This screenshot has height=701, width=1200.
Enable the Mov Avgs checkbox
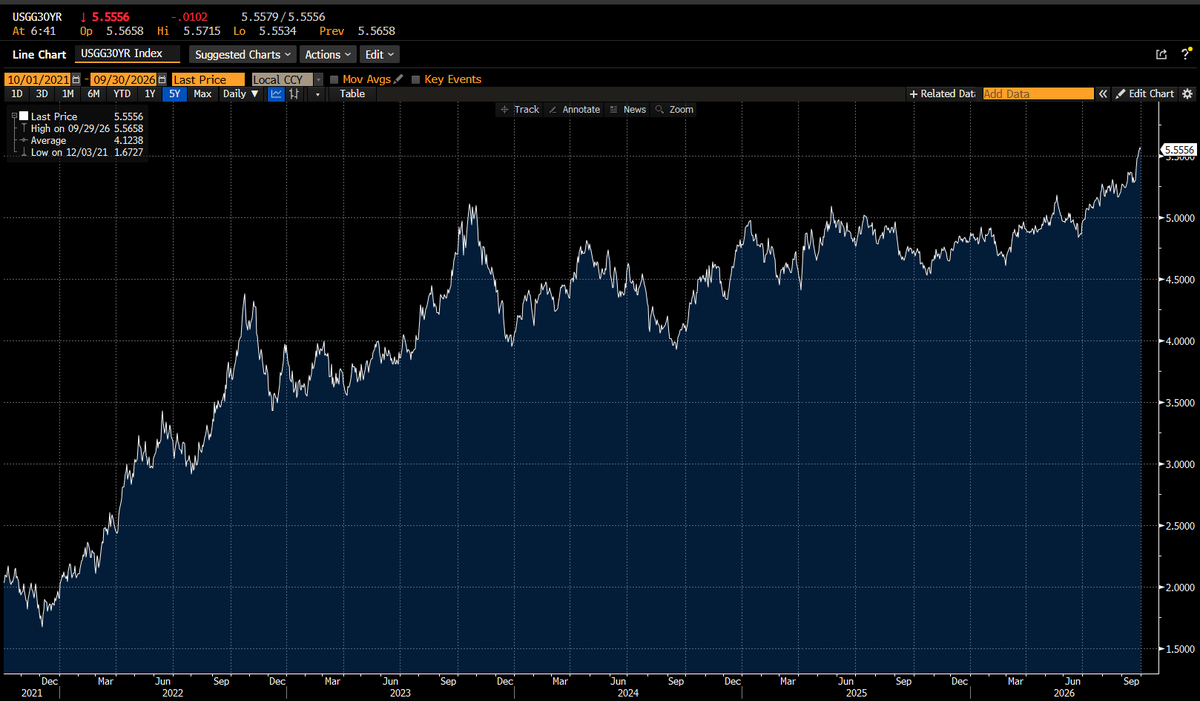(x=335, y=79)
